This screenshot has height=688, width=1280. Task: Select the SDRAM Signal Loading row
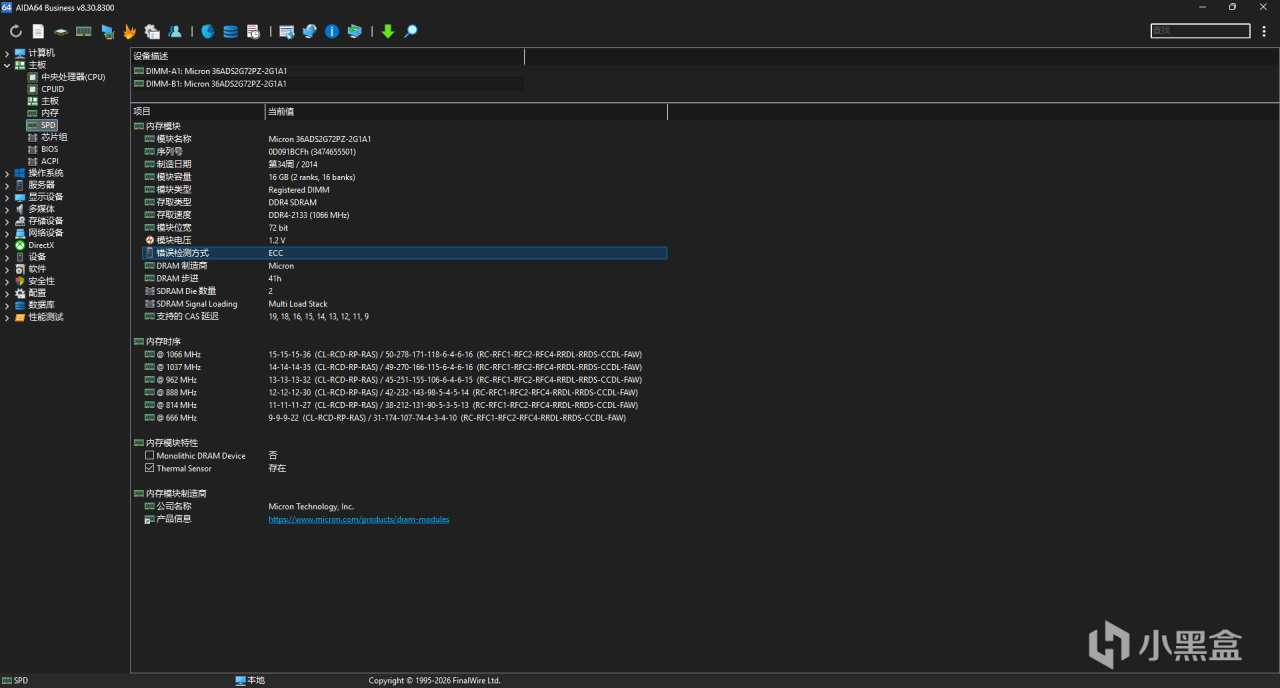tap(405, 304)
